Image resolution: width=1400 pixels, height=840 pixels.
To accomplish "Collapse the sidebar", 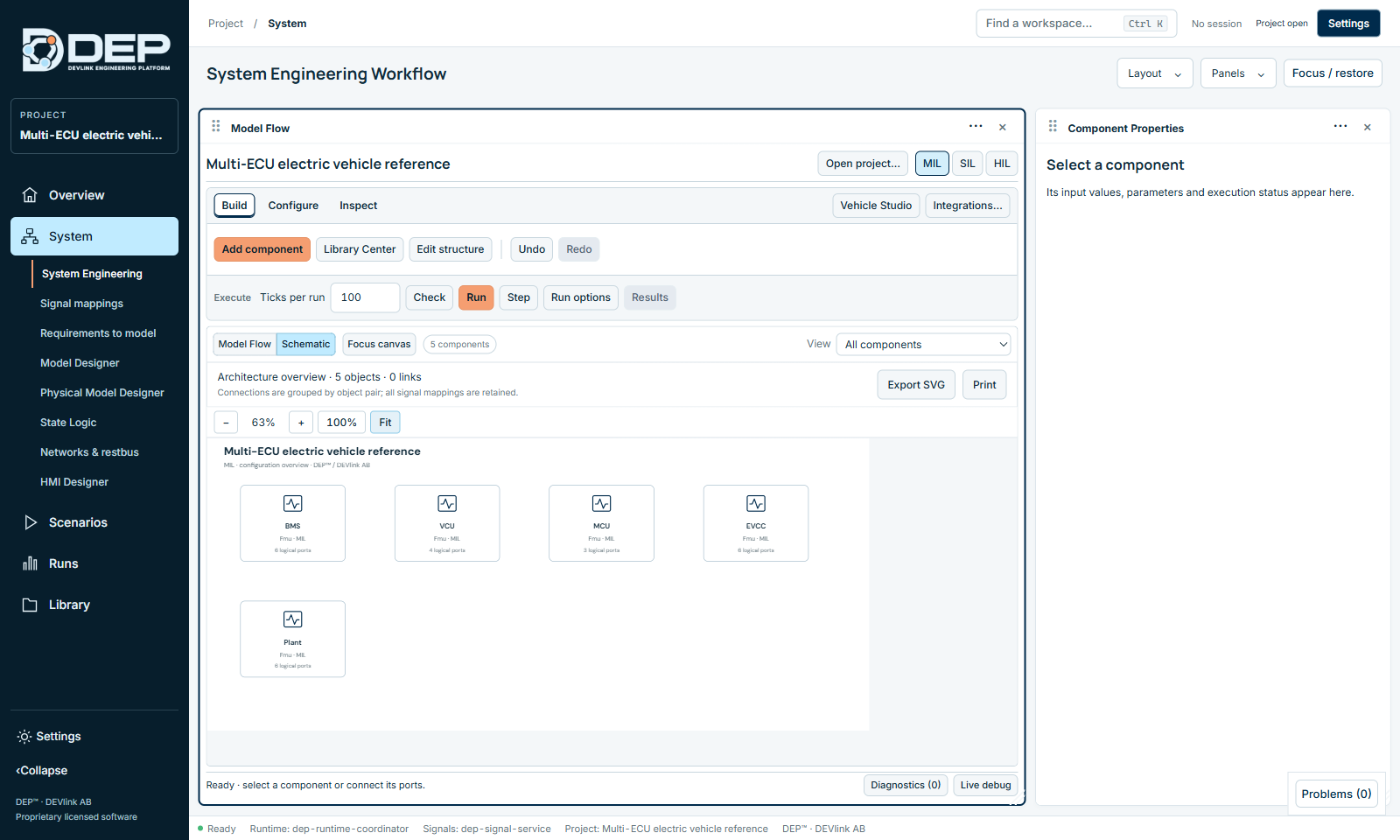I will coord(42,771).
